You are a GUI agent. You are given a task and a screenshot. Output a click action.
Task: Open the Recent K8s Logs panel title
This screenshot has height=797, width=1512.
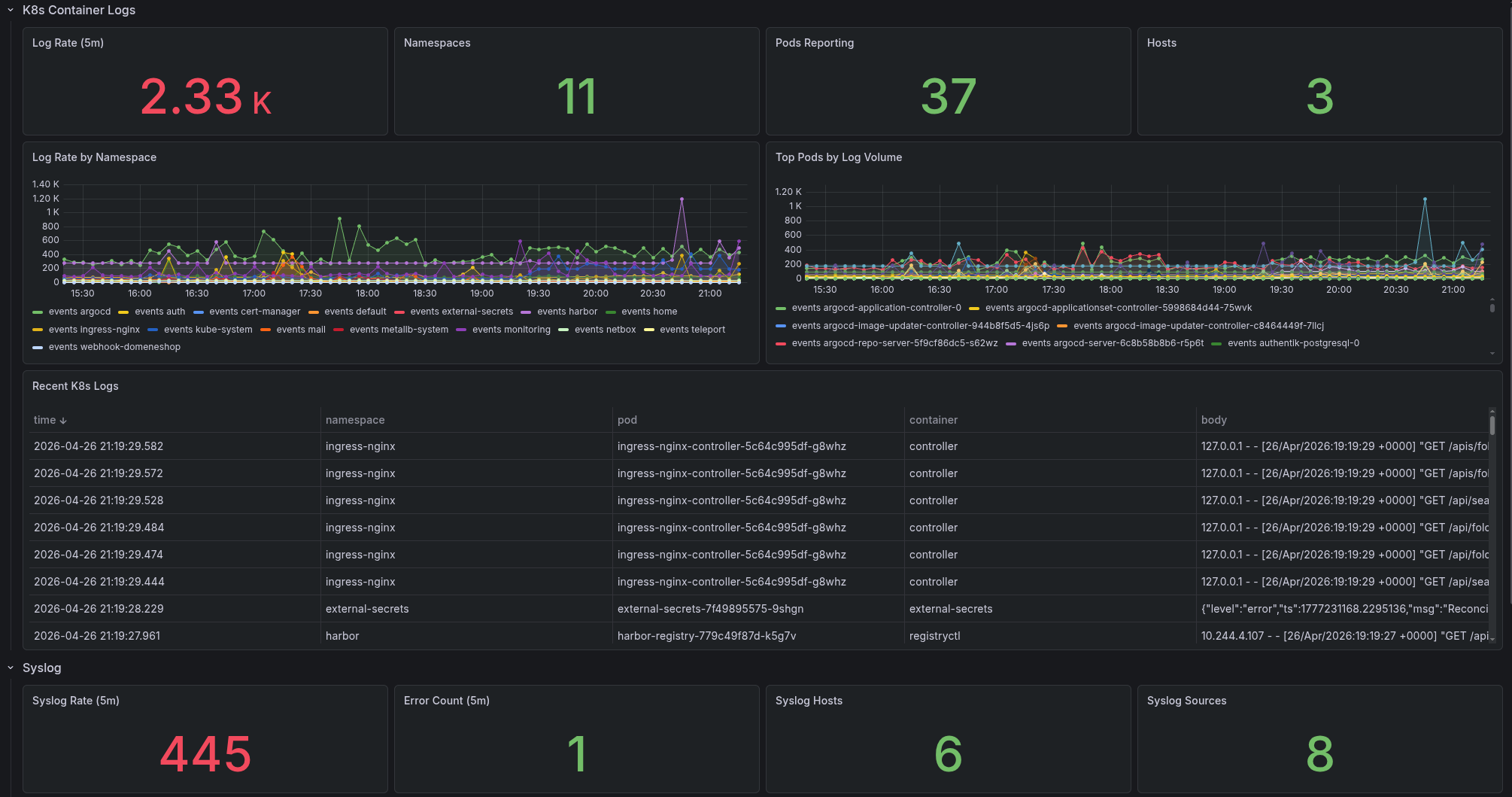pyautogui.click(x=74, y=385)
